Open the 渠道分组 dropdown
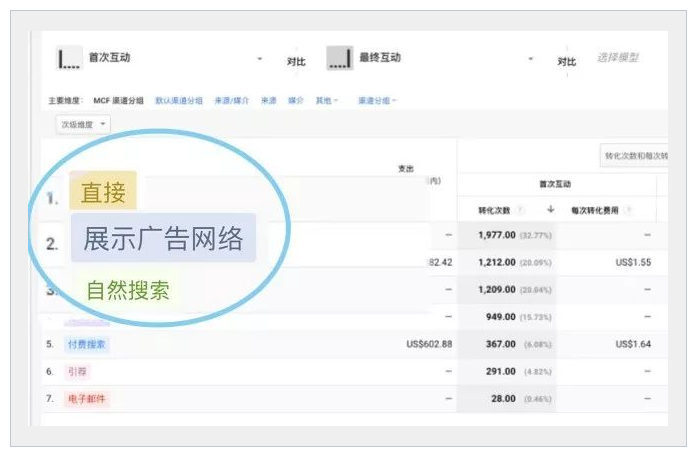Screen dimensions: 696x455 378,100
